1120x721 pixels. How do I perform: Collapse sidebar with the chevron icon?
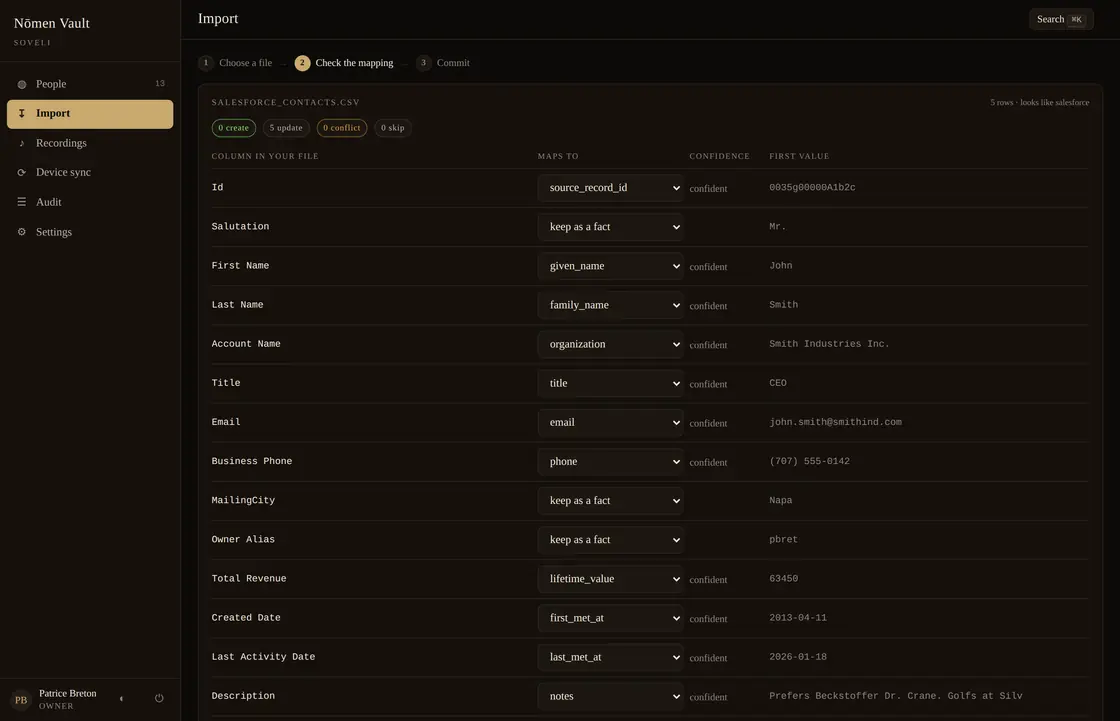(x=121, y=699)
